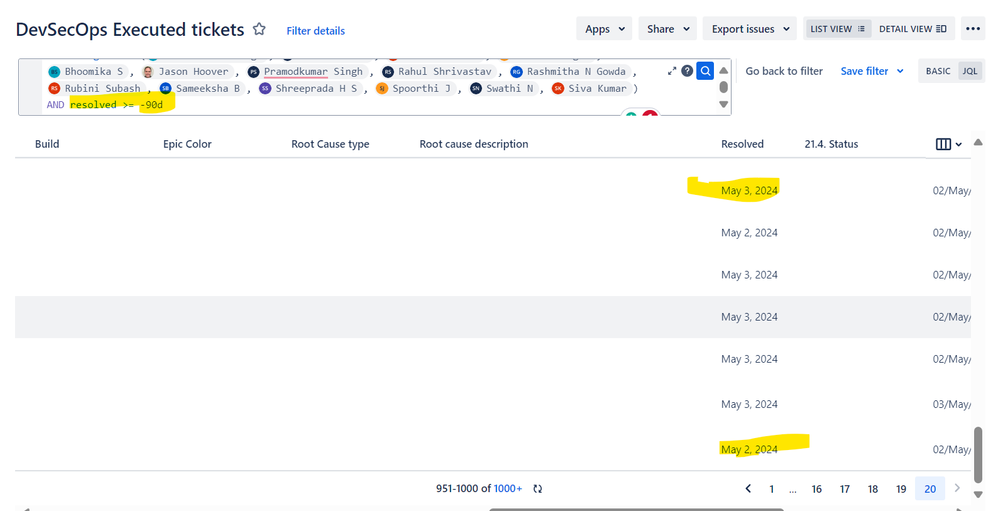Click the JQL editor scroll-down arrow

723,104
